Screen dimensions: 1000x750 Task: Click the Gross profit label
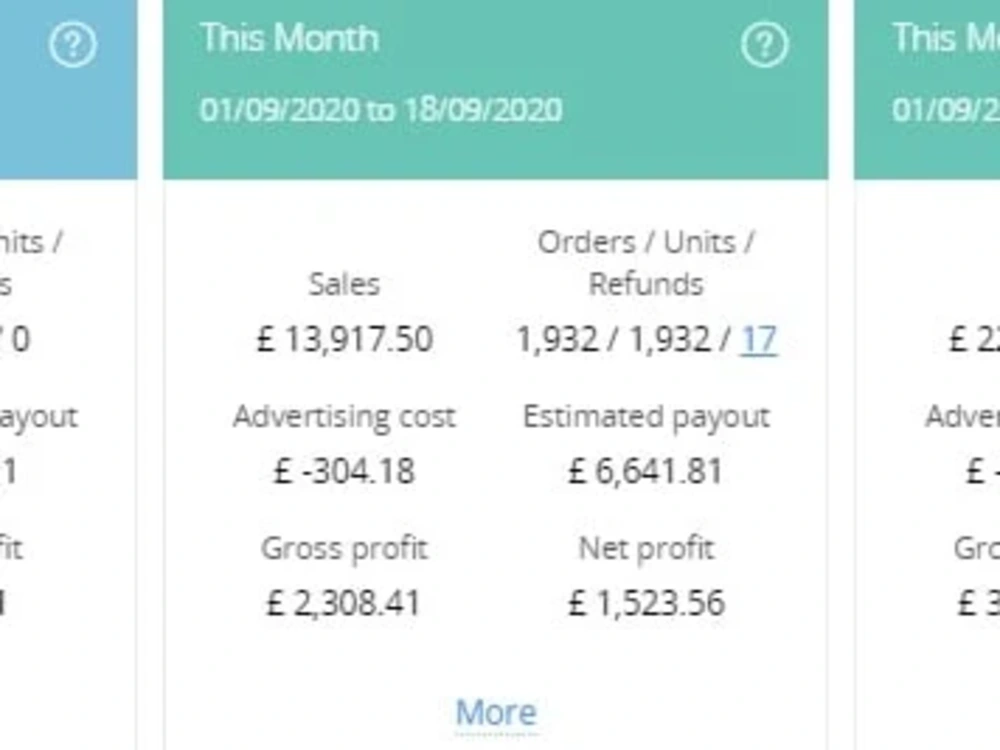pos(344,548)
